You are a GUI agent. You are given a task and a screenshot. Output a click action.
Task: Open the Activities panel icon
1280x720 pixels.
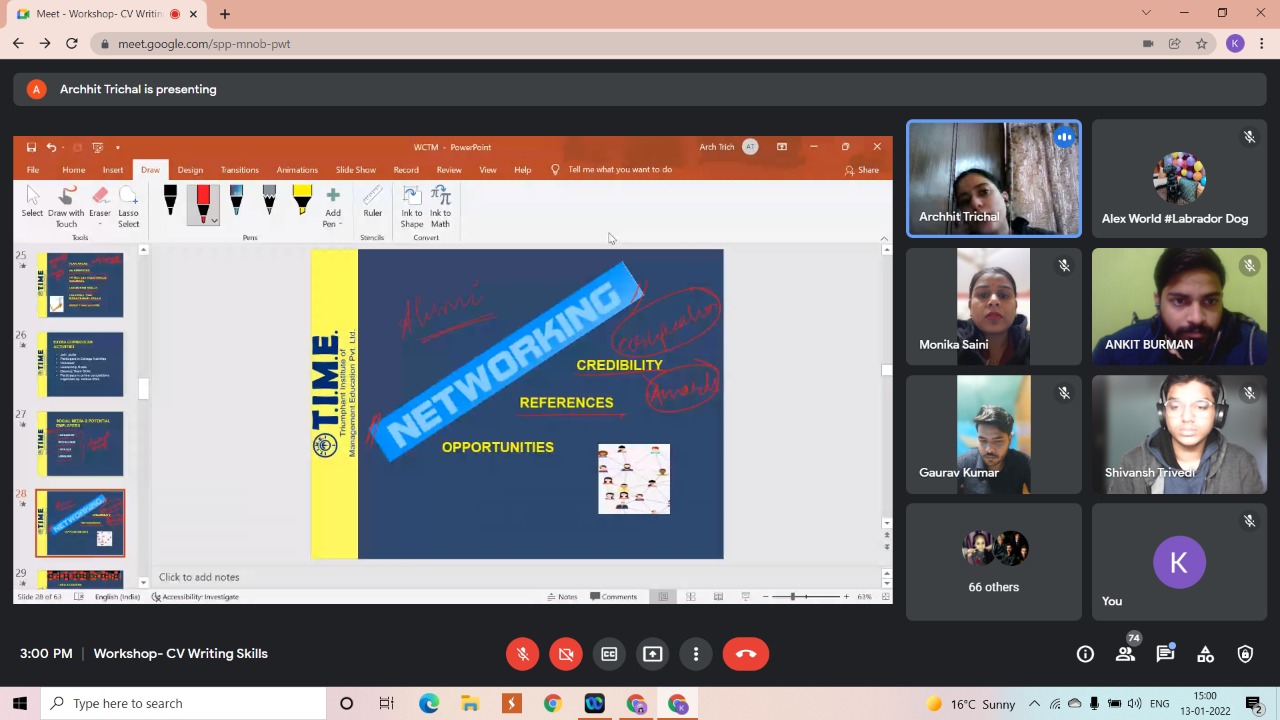(x=1205, y=654)
